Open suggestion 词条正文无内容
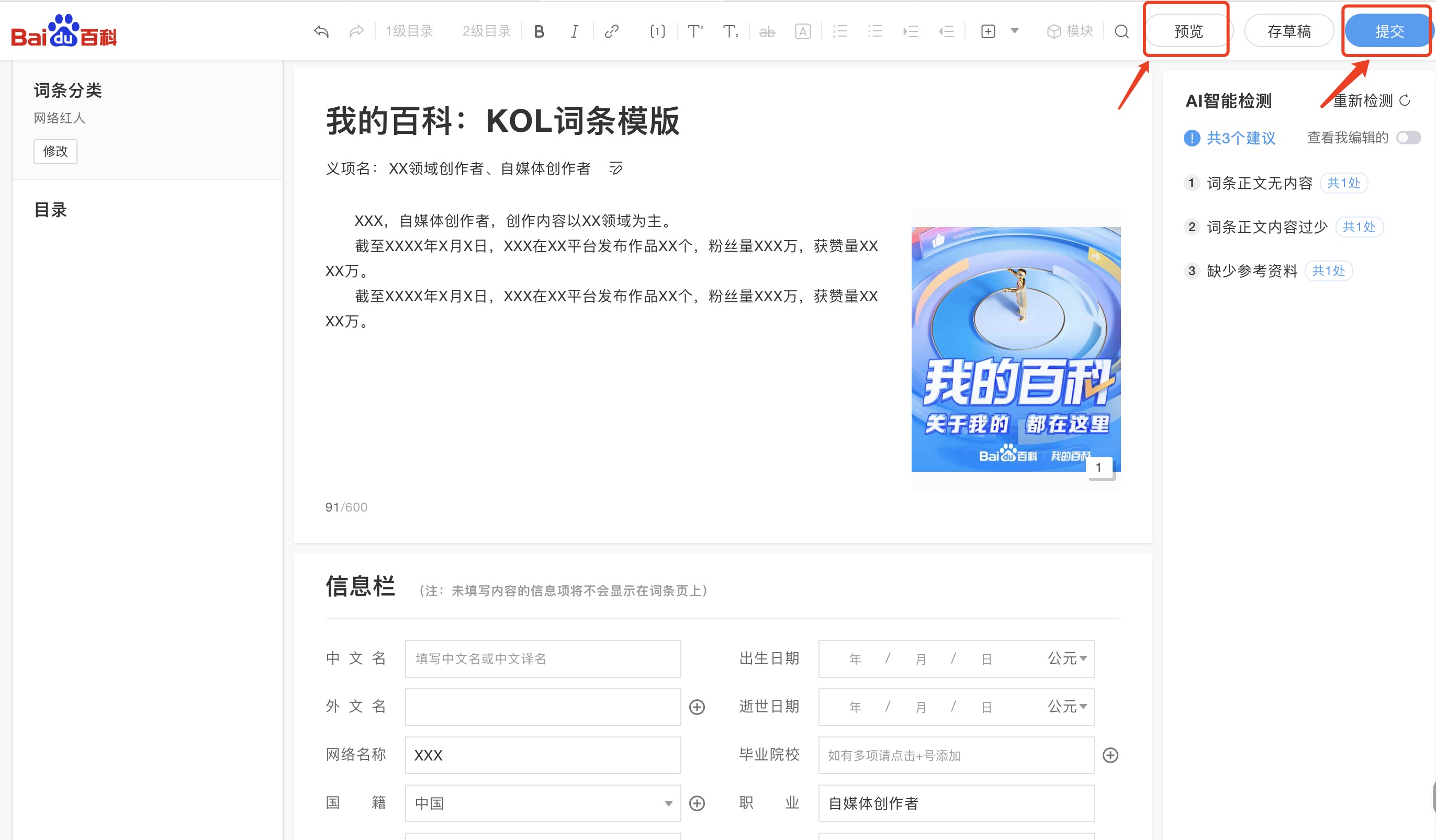Viewport: 1436px width, 840px height. [x=1259, y=183]
